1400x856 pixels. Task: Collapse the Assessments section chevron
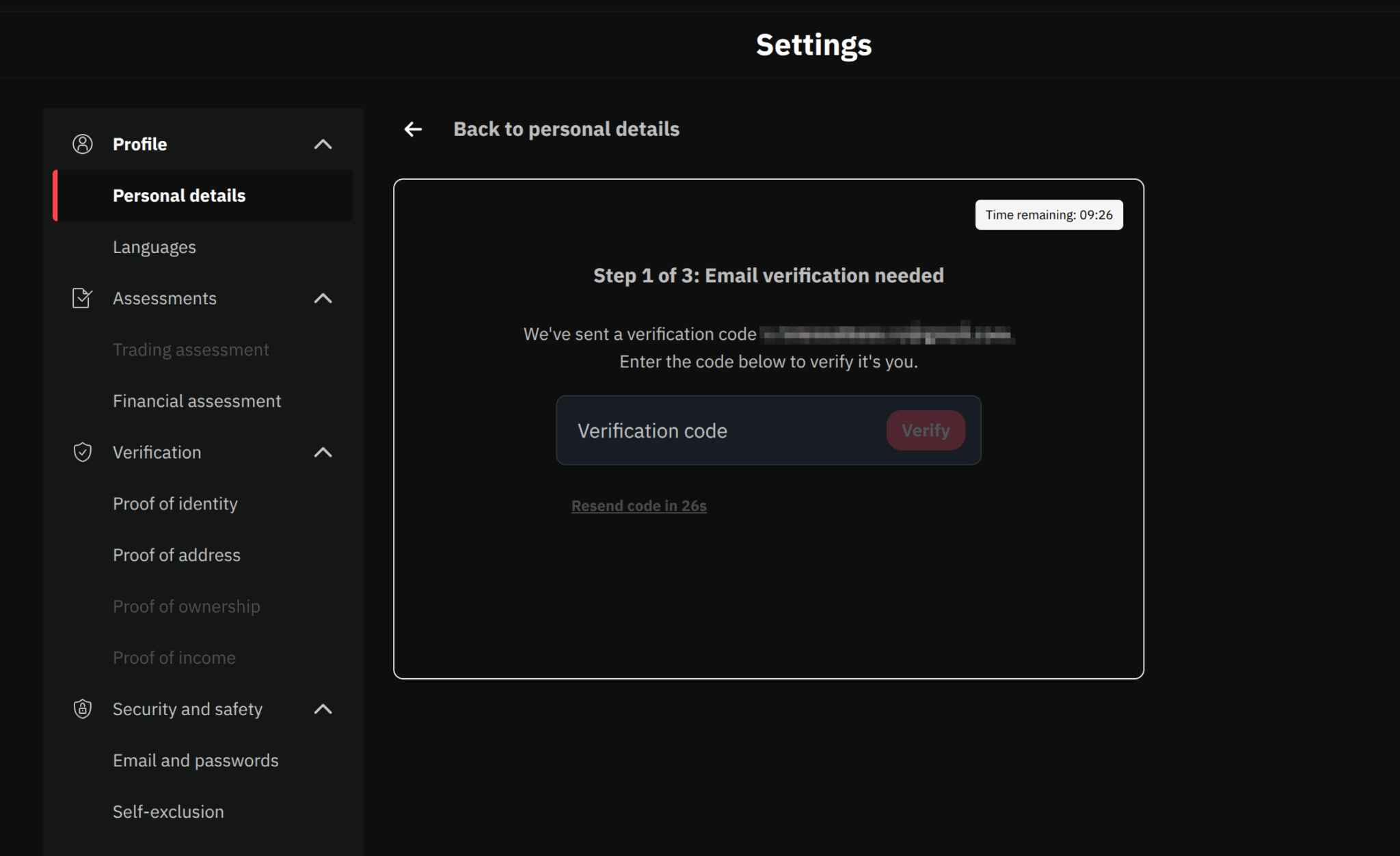[323, 298]
